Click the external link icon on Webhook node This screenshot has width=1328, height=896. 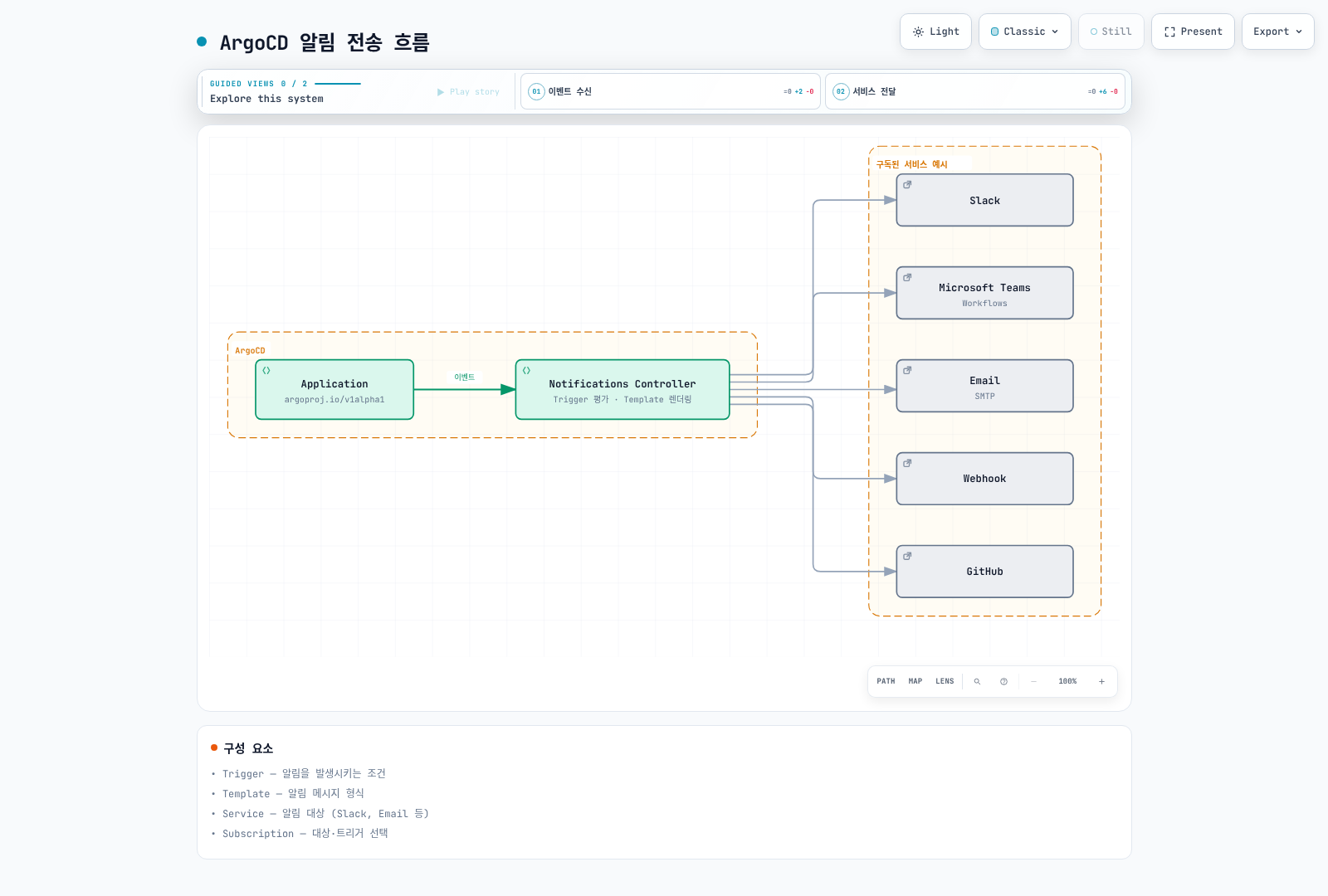click(x=907, y=463)
